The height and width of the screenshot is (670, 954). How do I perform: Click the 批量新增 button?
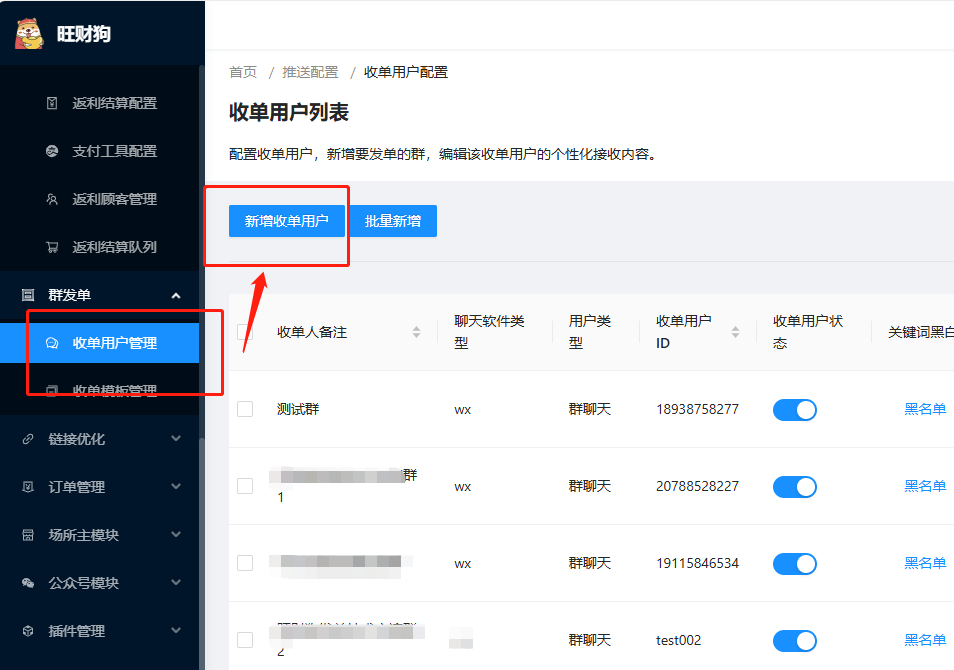tap(393, 221)
